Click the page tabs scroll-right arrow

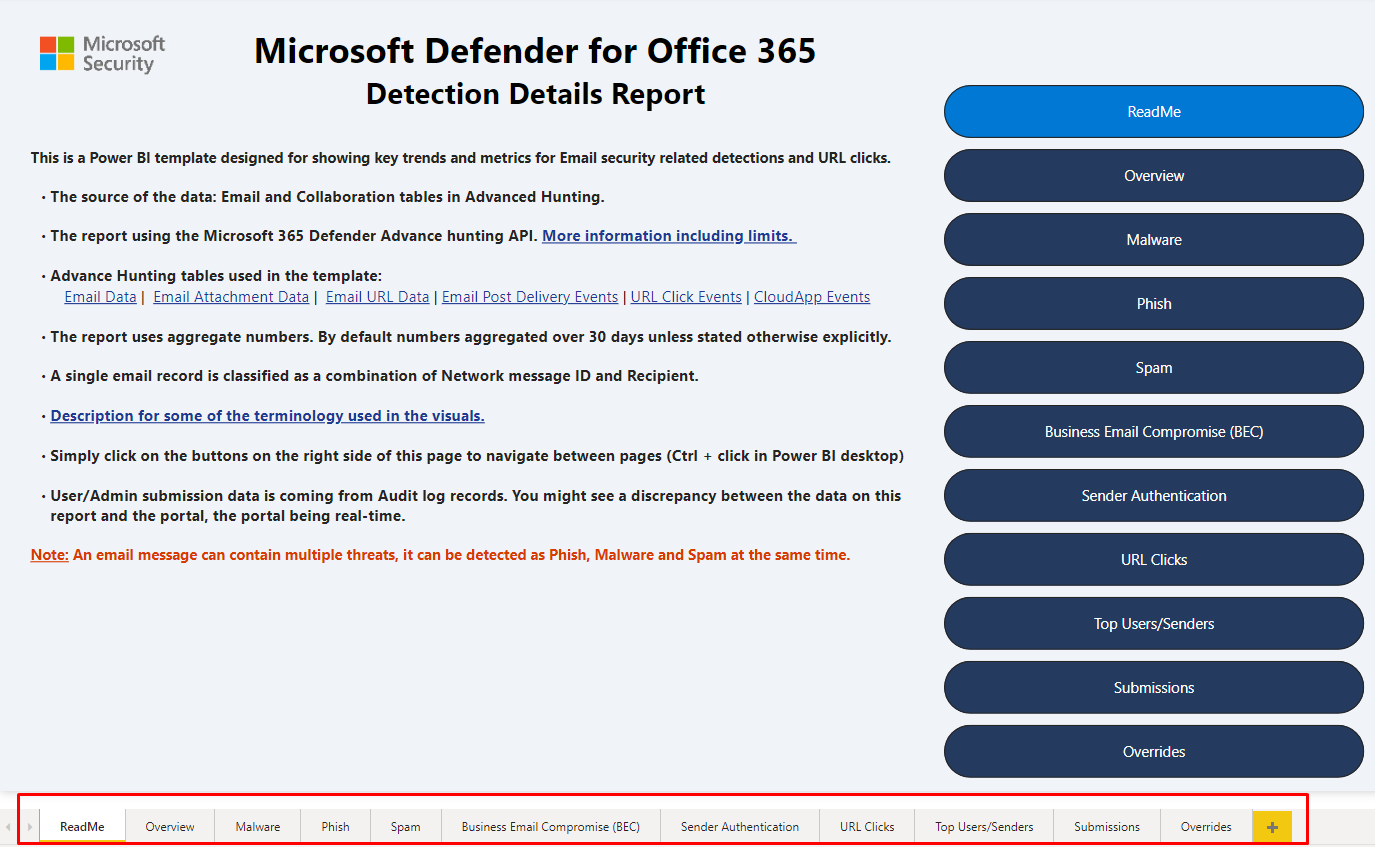(x=30, y=827)
